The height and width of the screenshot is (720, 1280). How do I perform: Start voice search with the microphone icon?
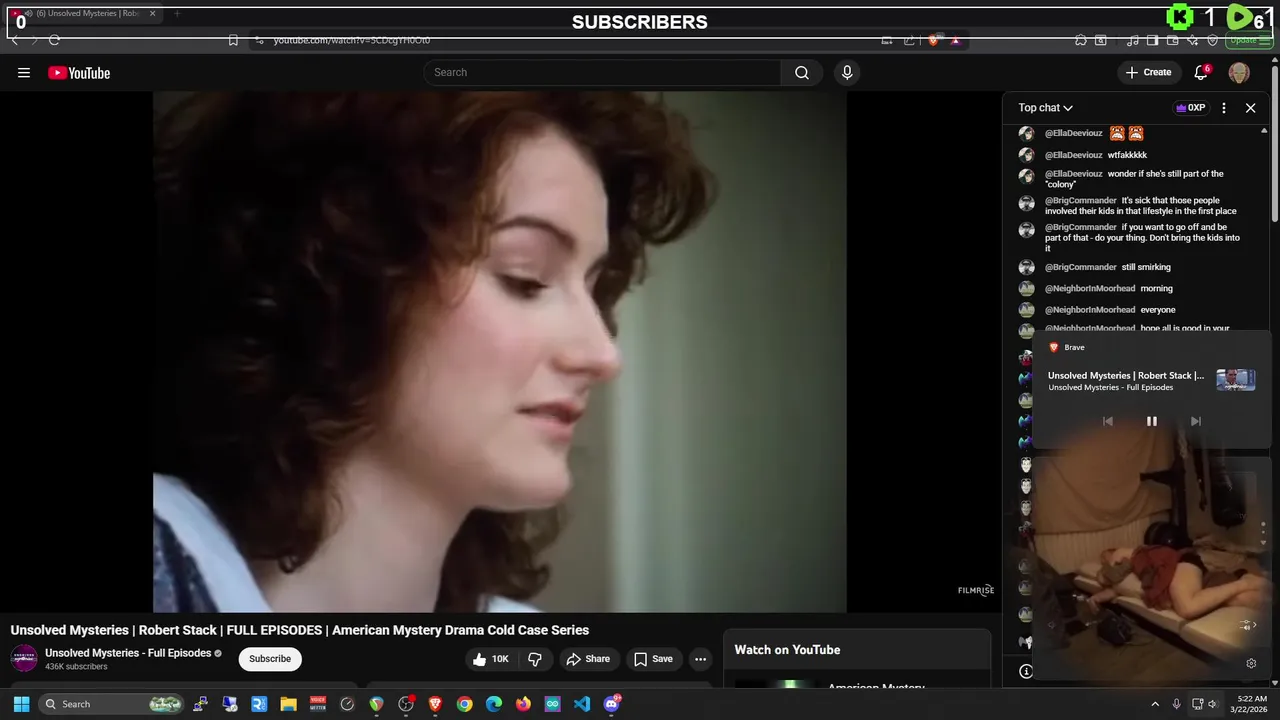click(x=847, y=72)
